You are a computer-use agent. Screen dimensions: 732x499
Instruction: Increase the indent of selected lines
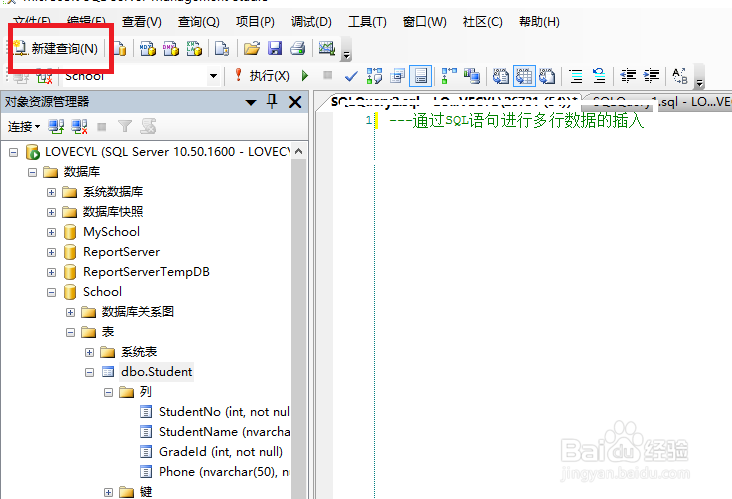pyautogui.click(x=651, y=76)
